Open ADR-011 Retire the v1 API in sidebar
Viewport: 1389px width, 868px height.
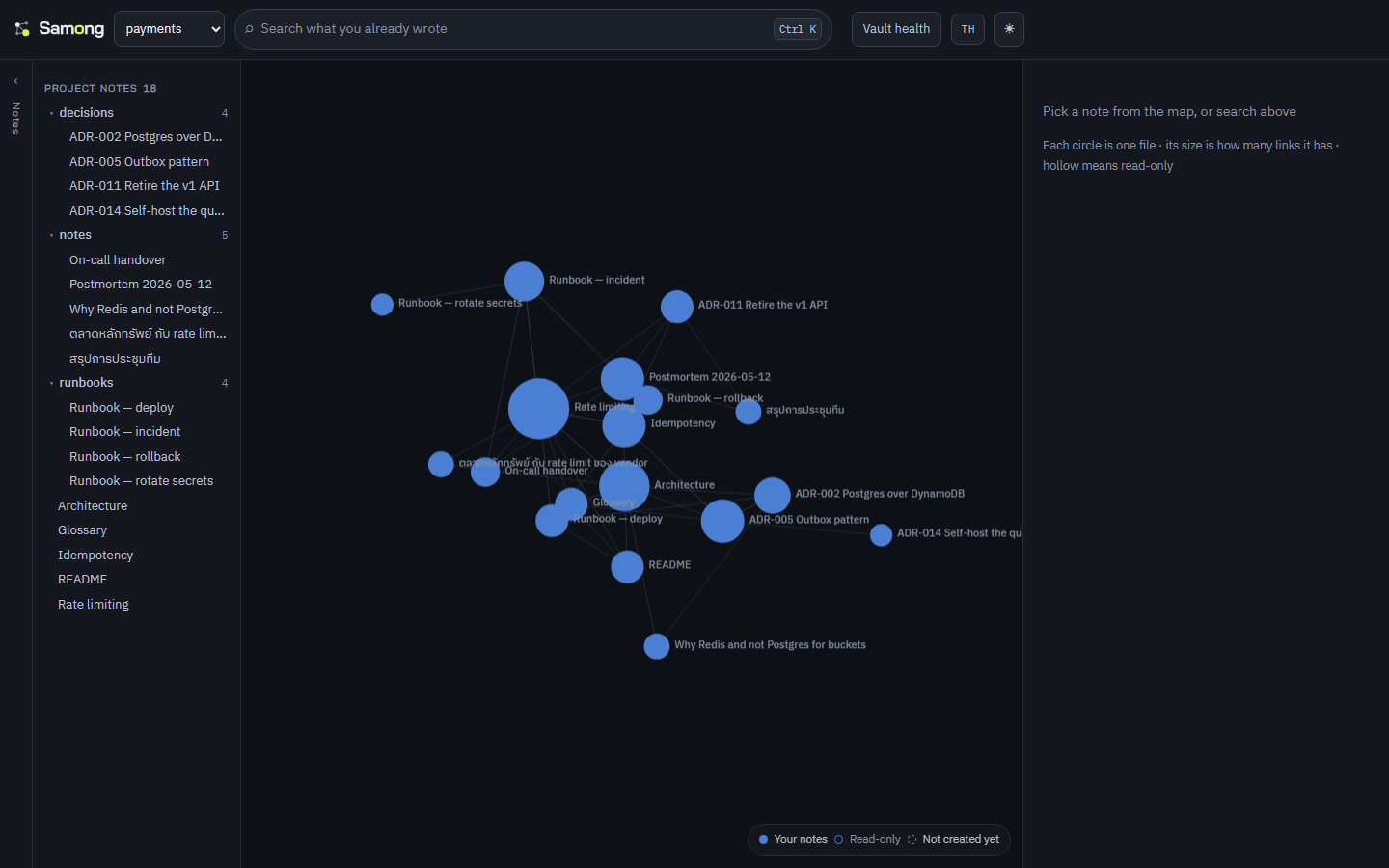145,186
